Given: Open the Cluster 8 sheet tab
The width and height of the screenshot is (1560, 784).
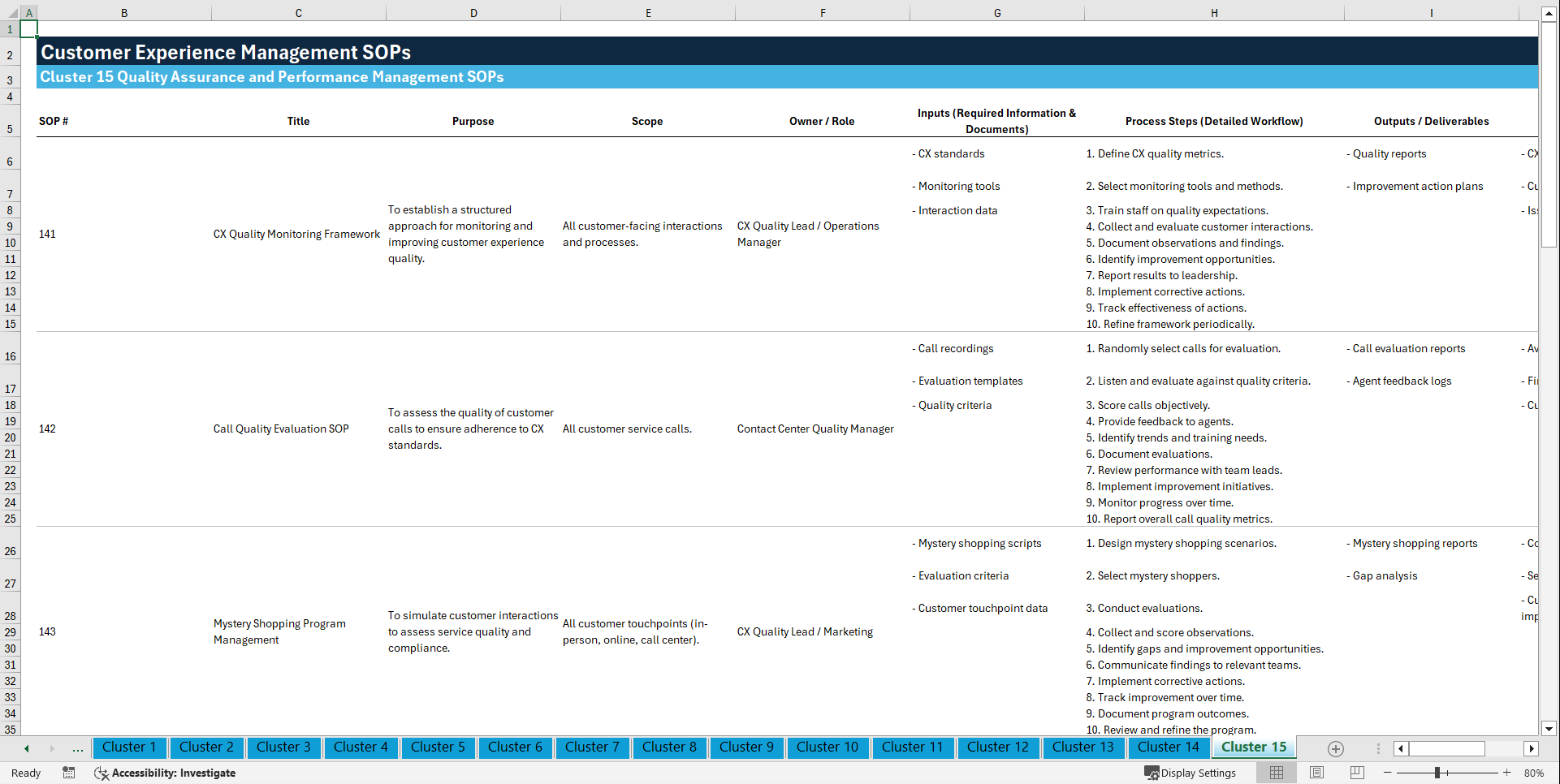Looking at the screenshot, I should (x=669, y=747).
